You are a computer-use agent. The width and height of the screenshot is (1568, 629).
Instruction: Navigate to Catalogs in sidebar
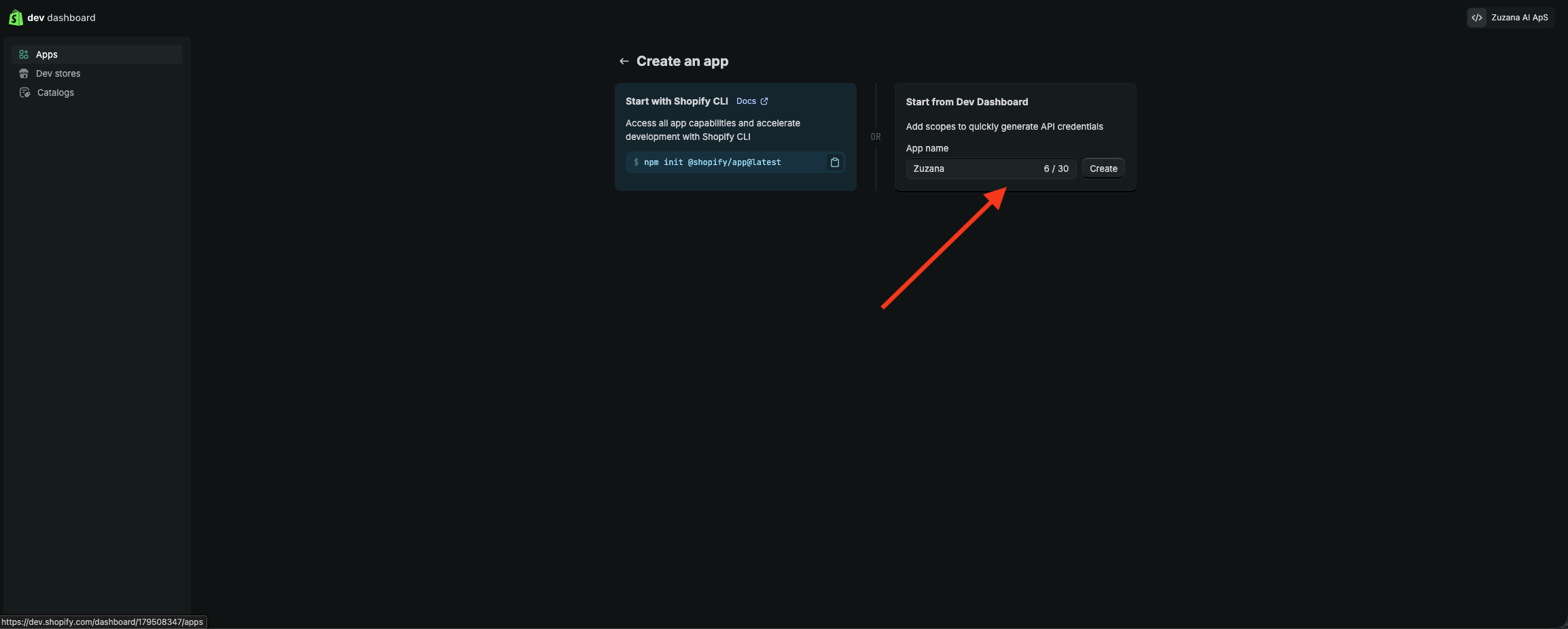point(56,92)
